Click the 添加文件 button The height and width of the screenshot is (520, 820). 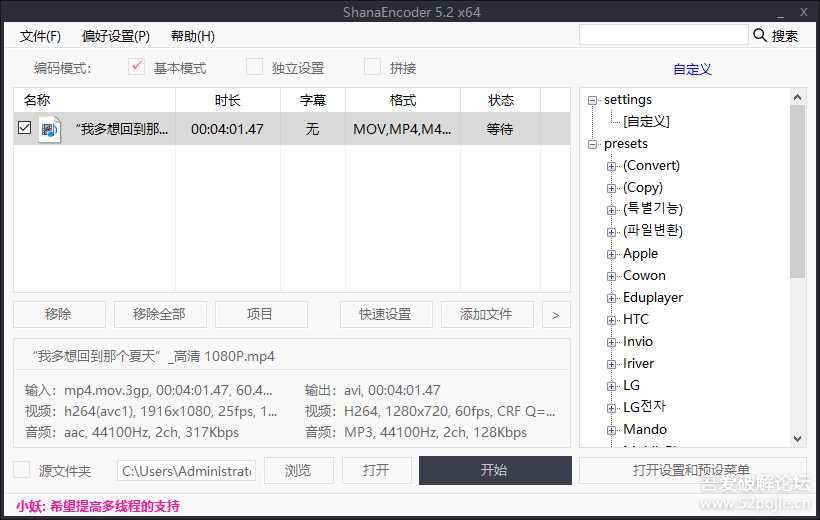tap(486, 314)
